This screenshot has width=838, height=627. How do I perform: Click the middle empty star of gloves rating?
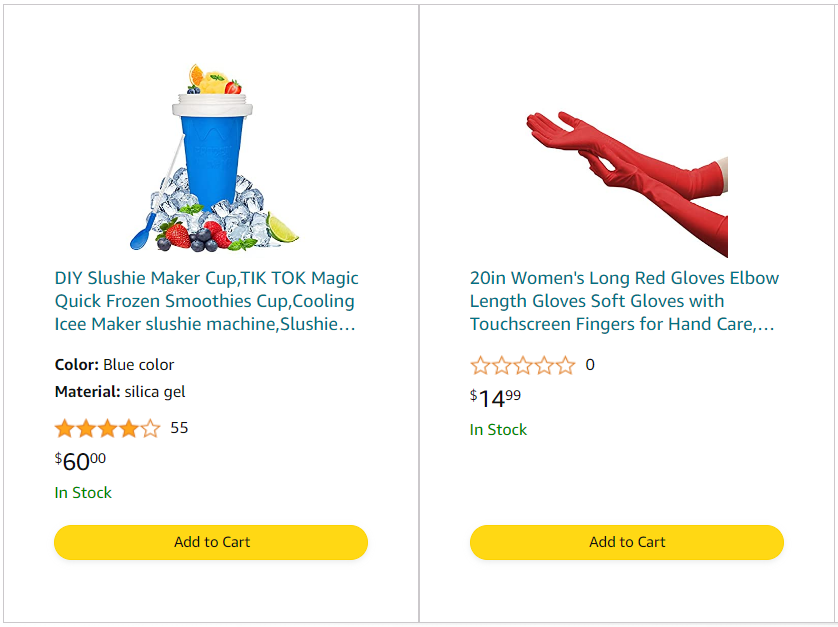click(x=523, y=365)
